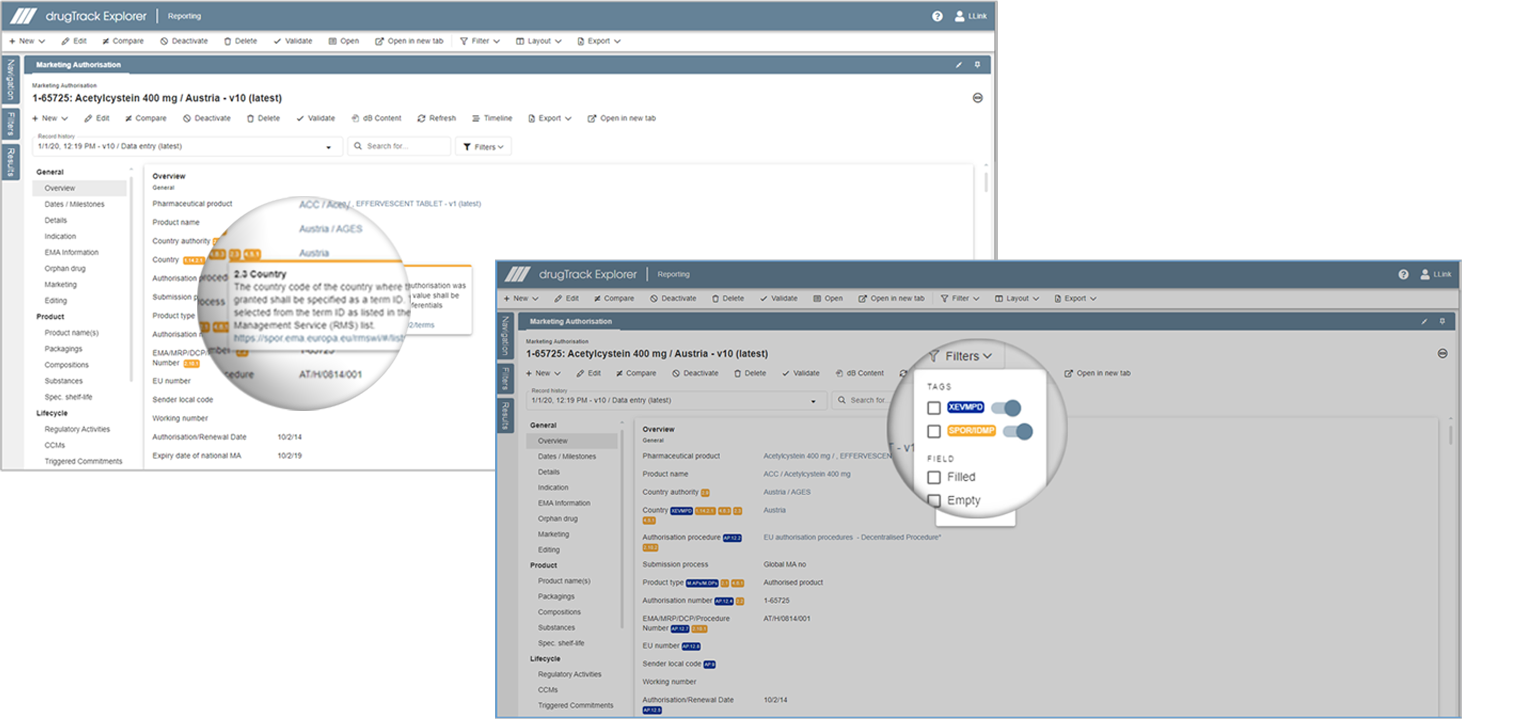Viewport: 1517px width, 719px height.
Task: Click the panel pencil icon in back window
Action: [x=959, y=64]
